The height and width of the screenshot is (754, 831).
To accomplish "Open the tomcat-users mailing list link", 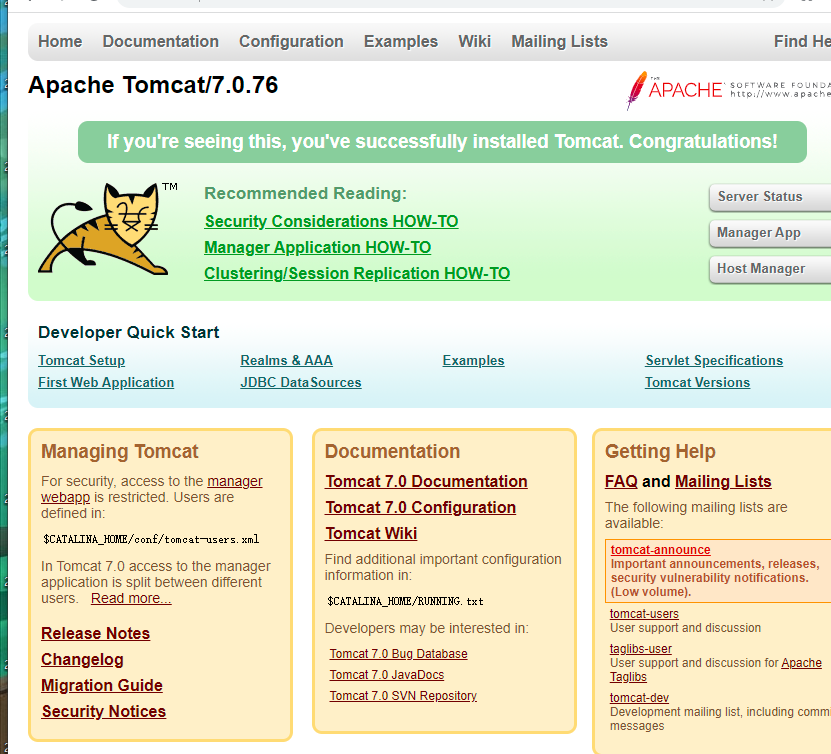I will coord(644,614).
